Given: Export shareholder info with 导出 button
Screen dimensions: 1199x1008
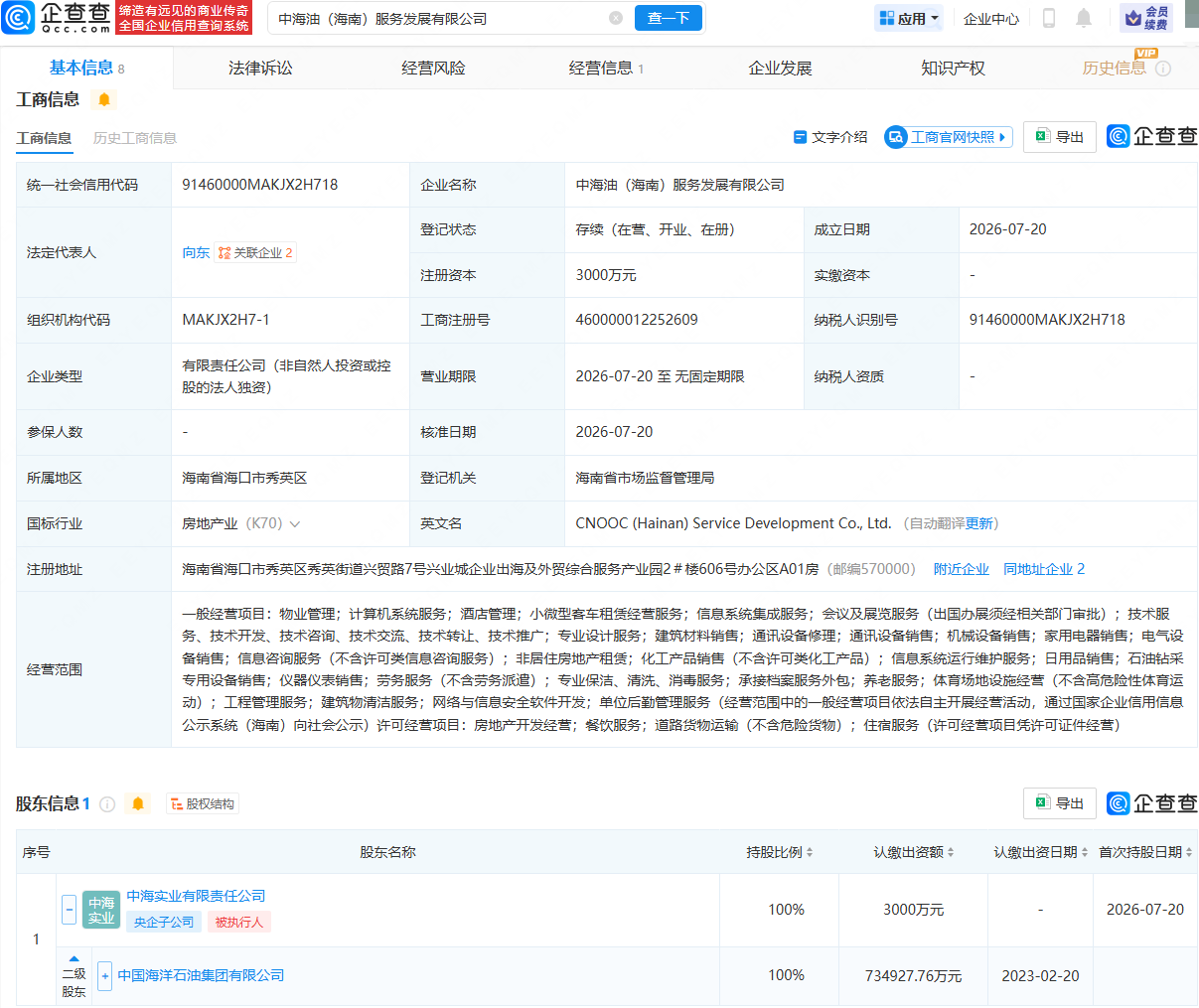Looking at the screenshot, I should (1060, 803).
